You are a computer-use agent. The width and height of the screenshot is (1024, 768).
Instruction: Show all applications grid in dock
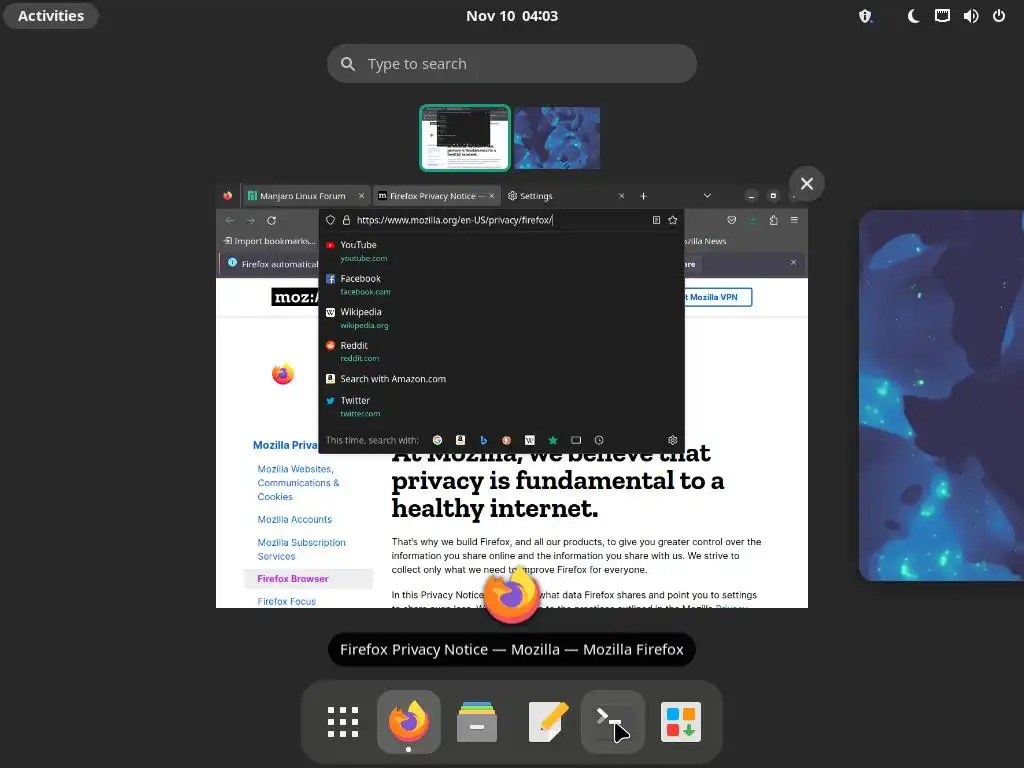tap(343, 722)
